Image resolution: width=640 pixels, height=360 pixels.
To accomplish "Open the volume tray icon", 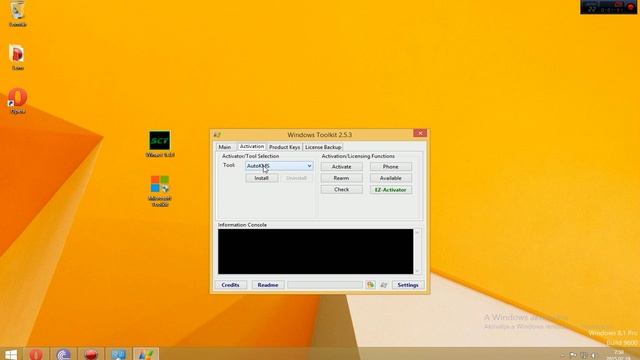I will coord(594,355).
